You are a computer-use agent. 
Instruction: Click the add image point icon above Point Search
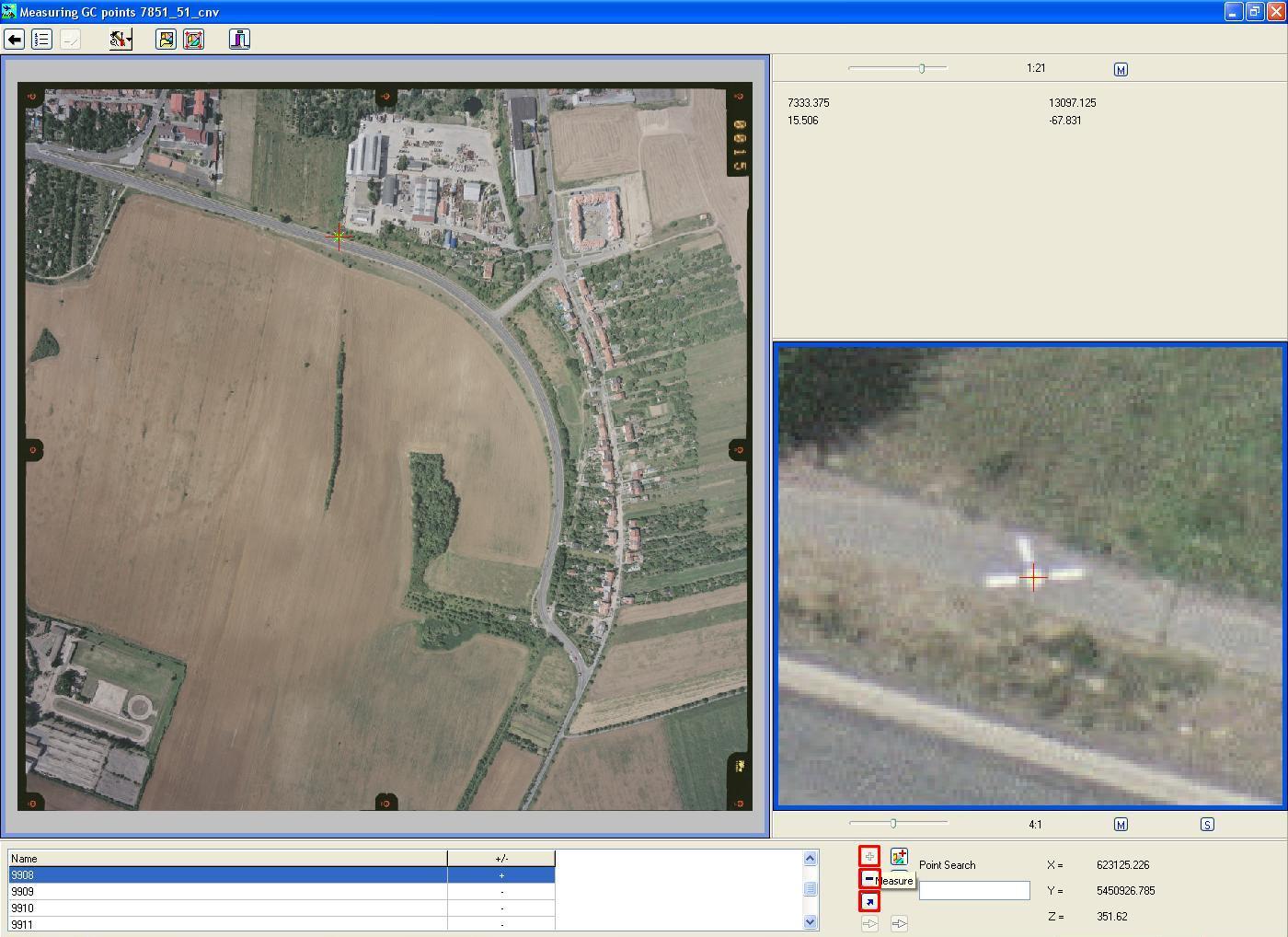pyautogui.click(x=899, y=857)
